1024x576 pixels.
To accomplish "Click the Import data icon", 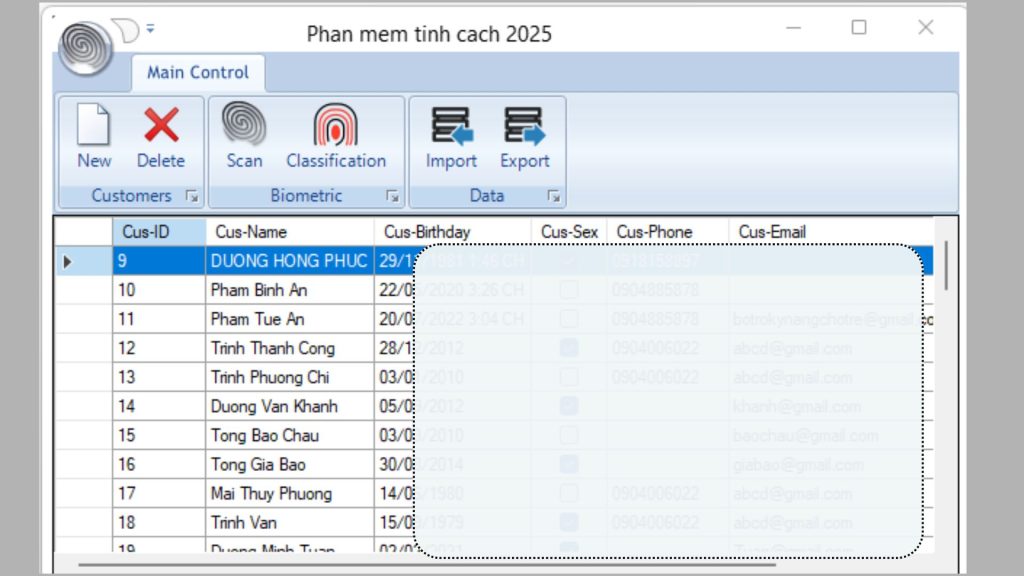I will click(x=451, y=137).
